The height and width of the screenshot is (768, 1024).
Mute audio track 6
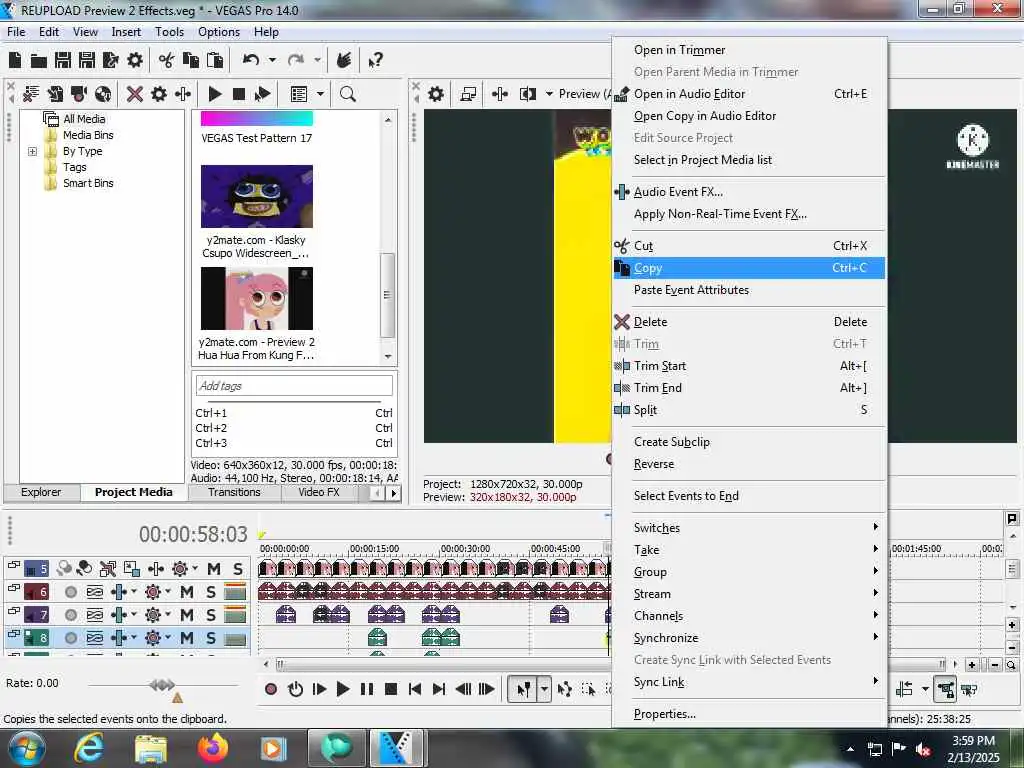[x=187, y=592]
